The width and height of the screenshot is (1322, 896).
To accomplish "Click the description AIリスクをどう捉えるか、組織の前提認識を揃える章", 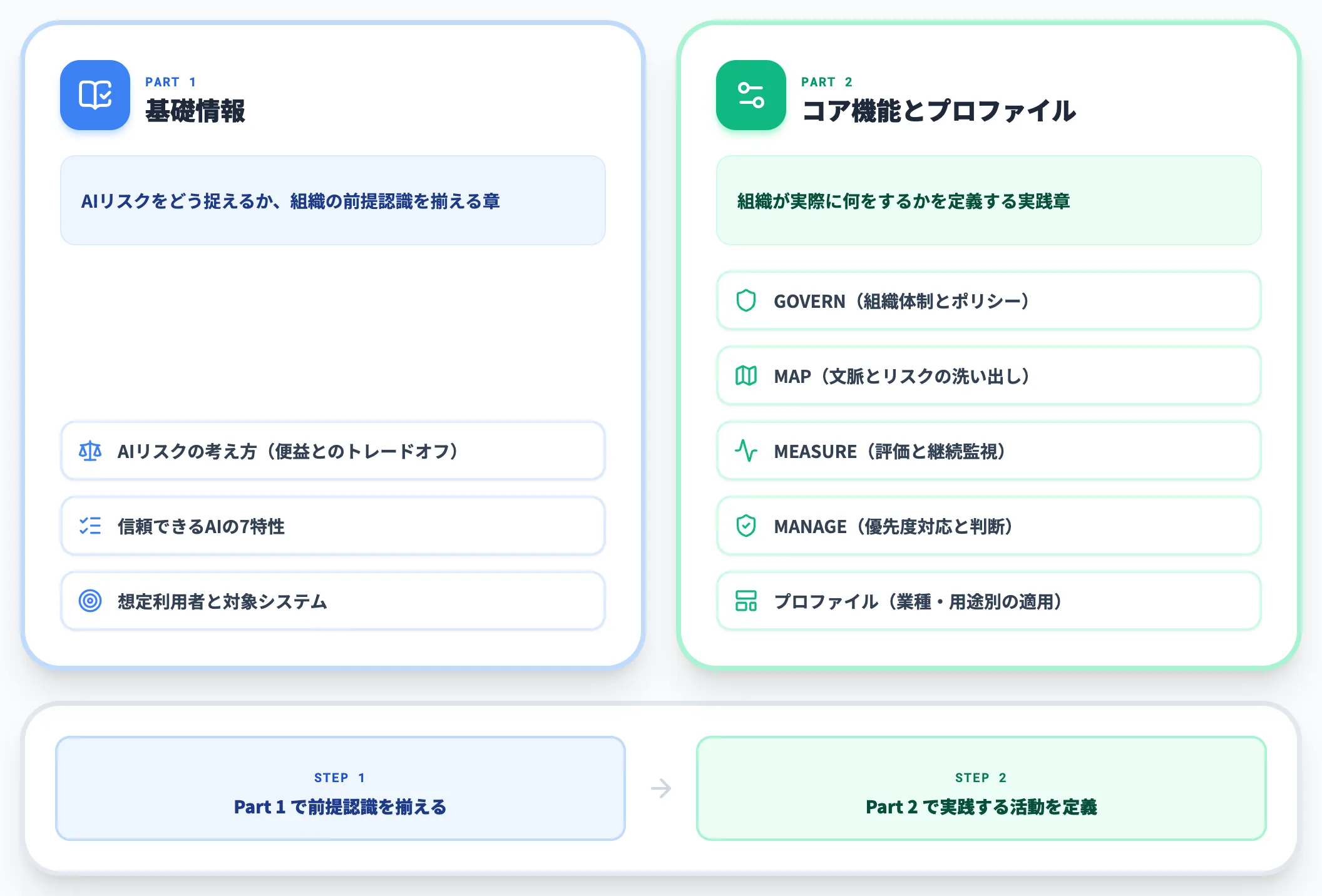I will [290, 201].
